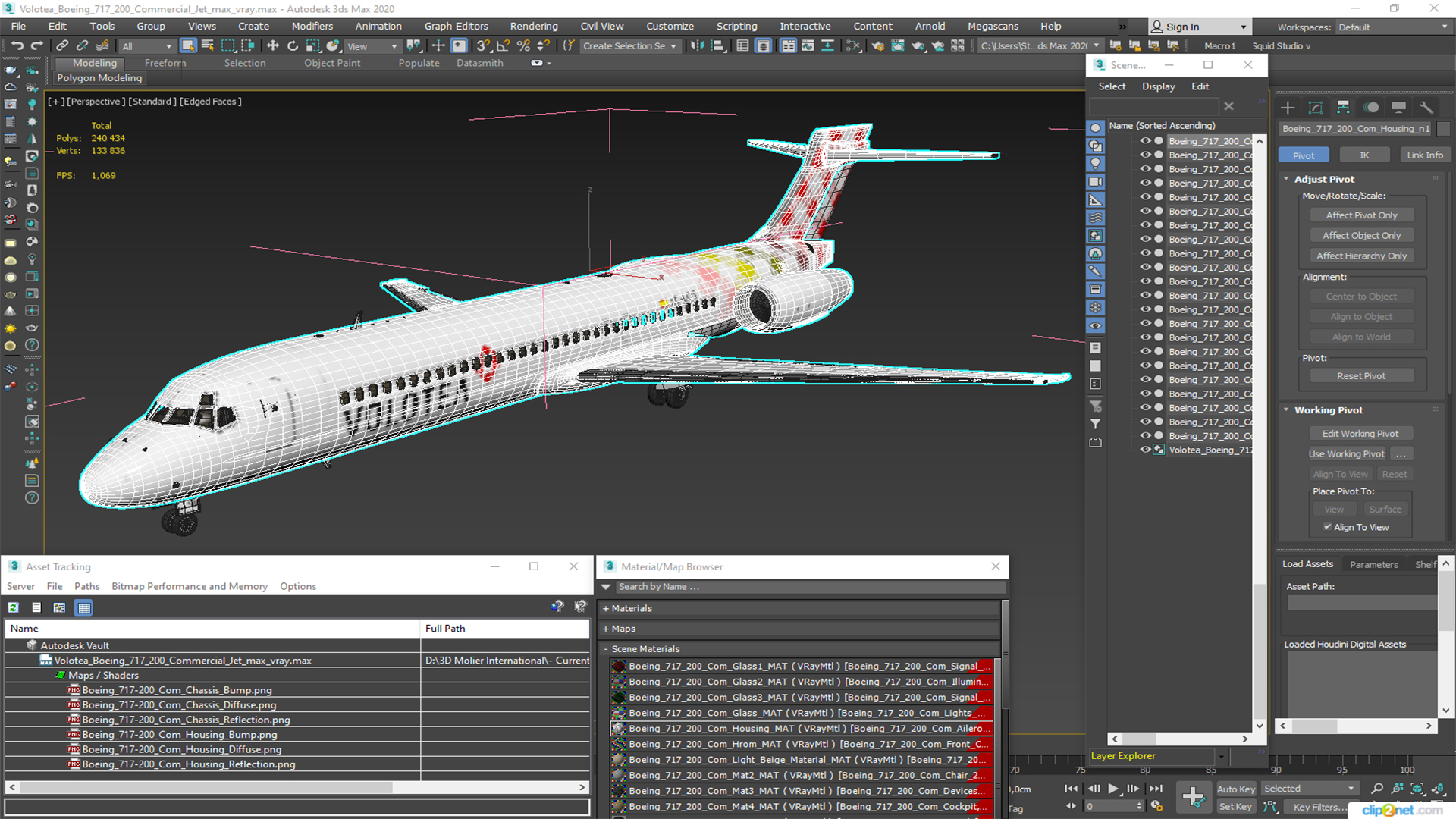Open the Time Configuration clock icon

[1156, 806]
